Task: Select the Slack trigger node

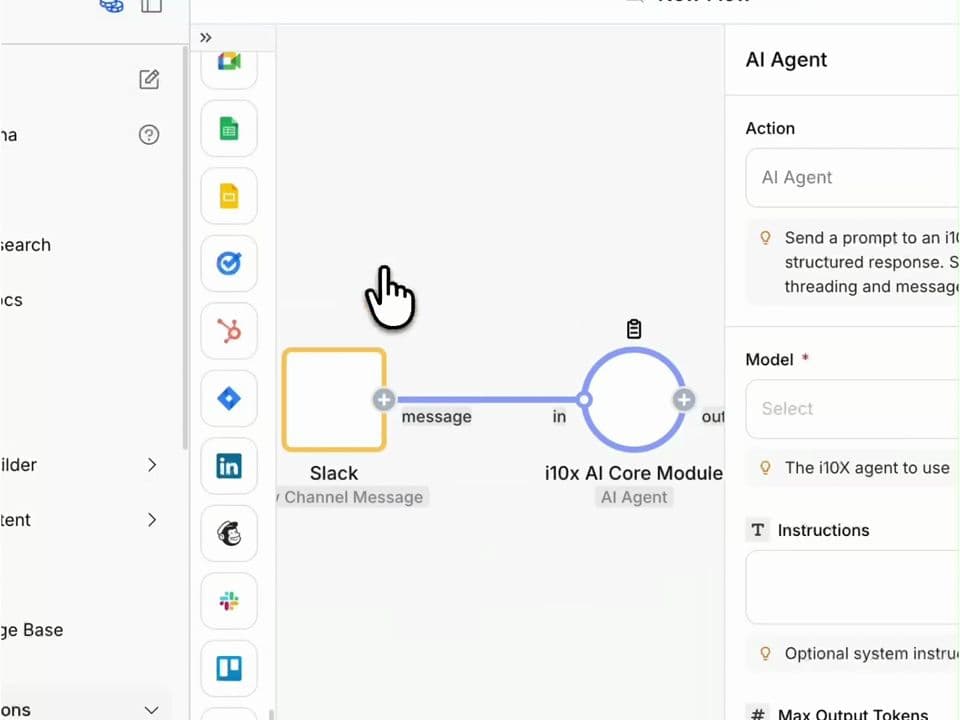Action: tap(334, 400)
